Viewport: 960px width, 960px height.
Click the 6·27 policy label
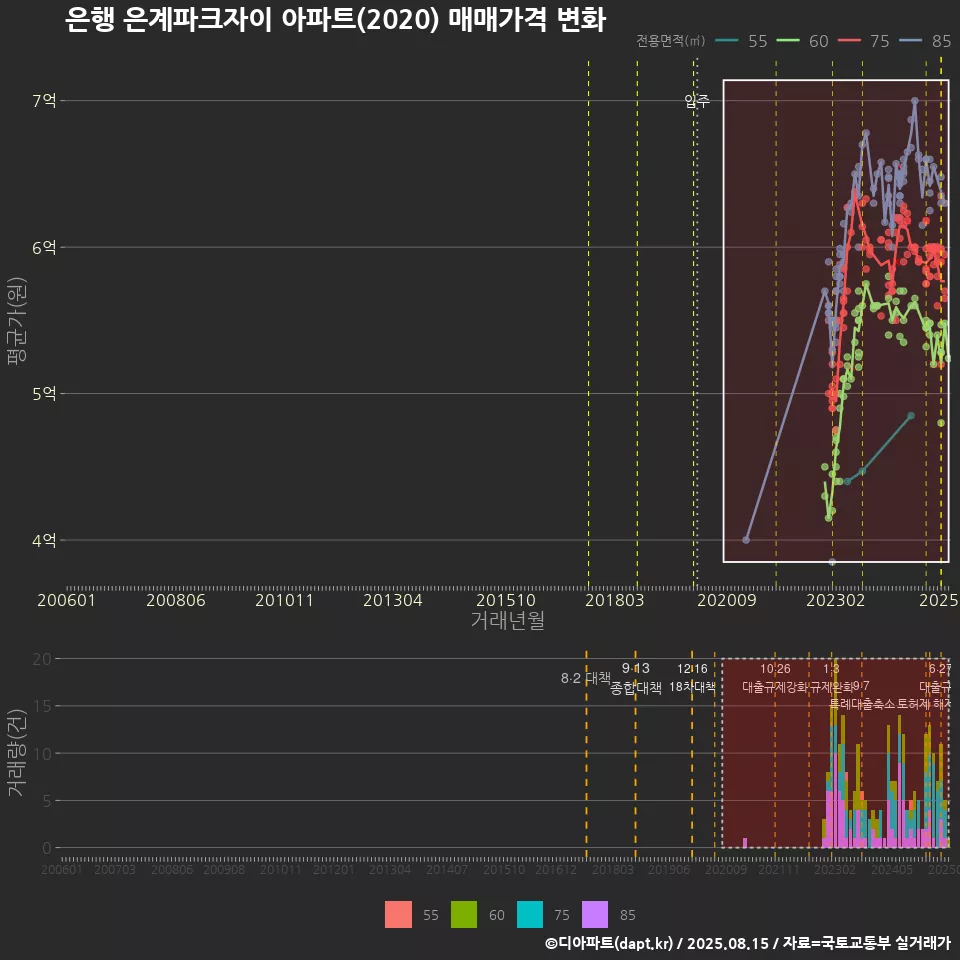tap(940, 669)
